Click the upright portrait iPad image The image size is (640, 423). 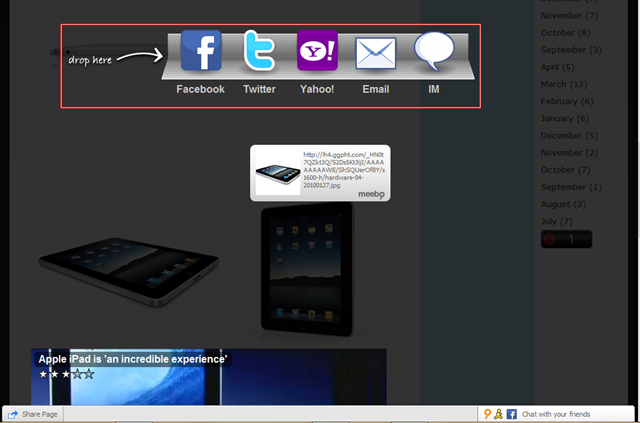click(307, 269)
